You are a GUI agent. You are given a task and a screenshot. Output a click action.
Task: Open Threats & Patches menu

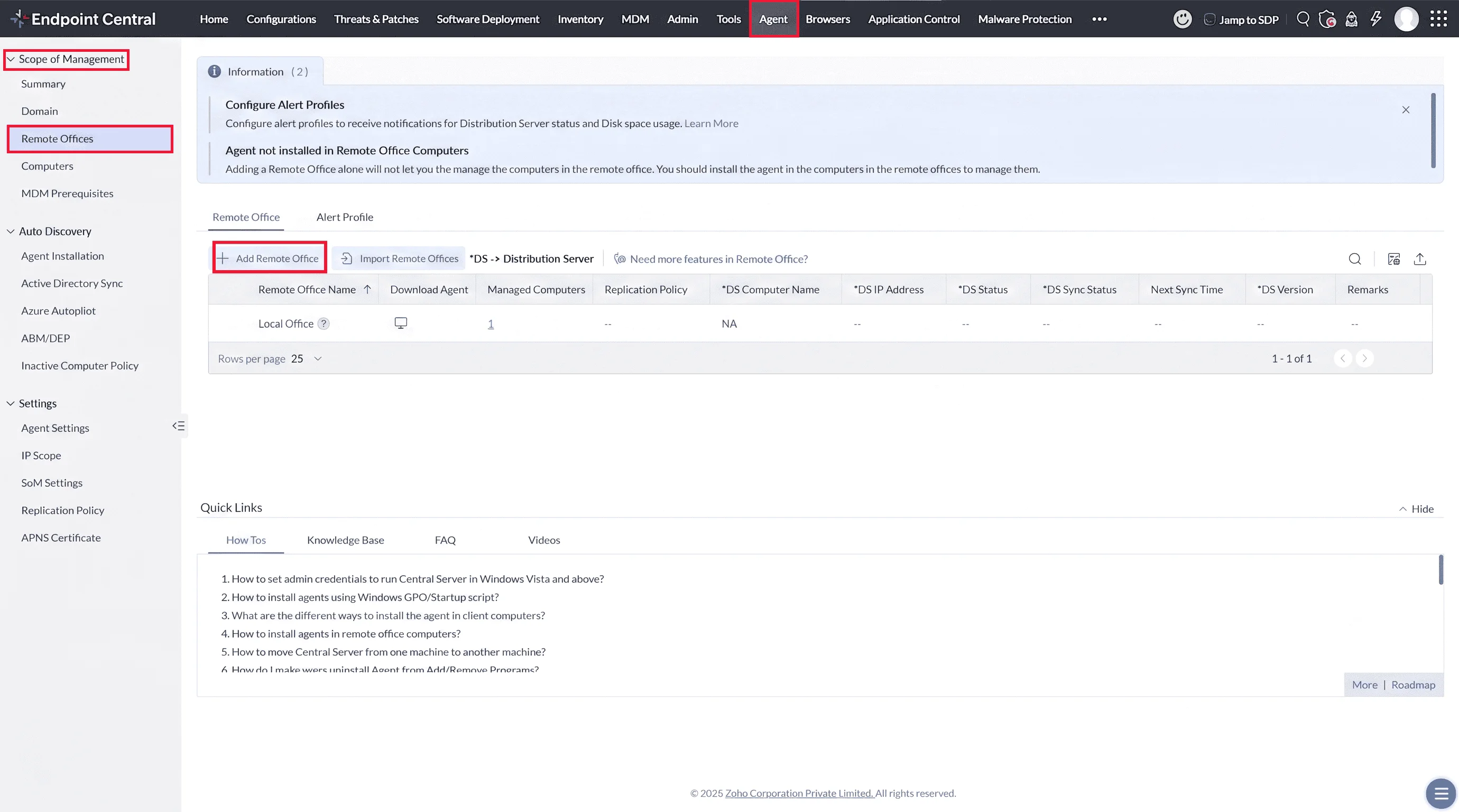point(376,19)
